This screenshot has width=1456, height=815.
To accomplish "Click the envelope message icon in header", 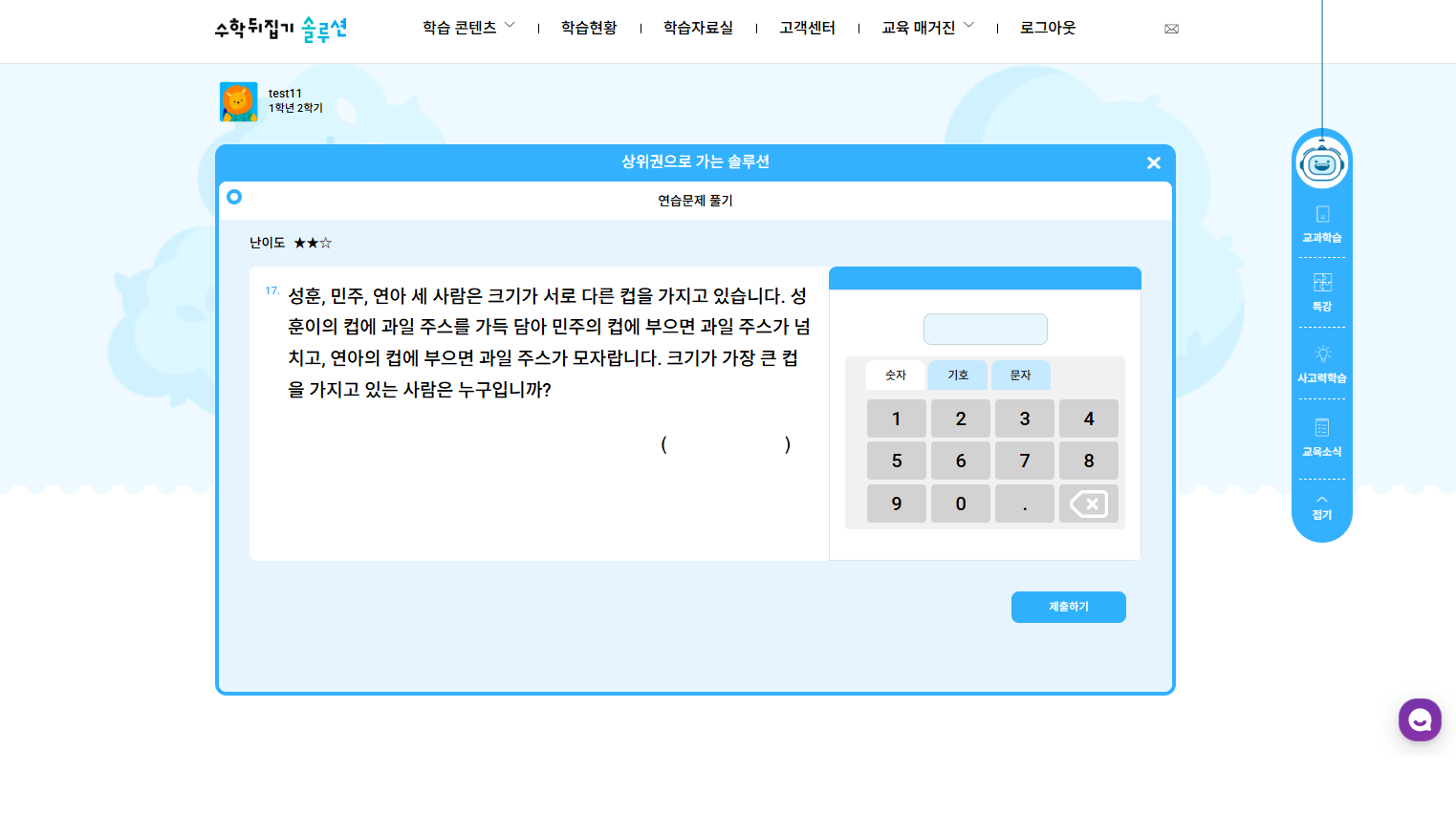I will click(1171, 29).
